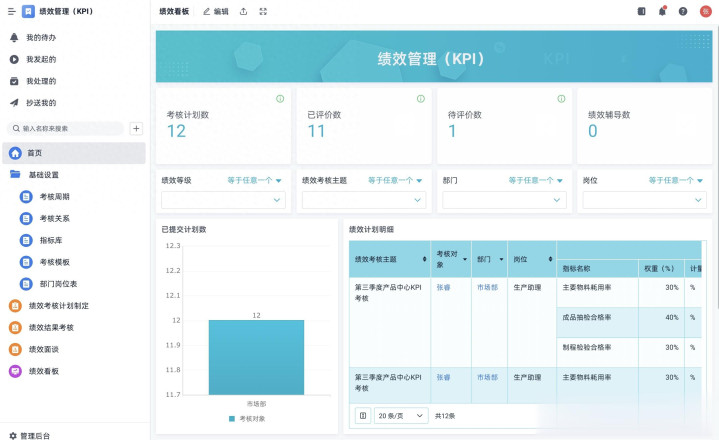Click 张睿 link in first table row
This screenshot has height=440, width=719.
[443, 287]
